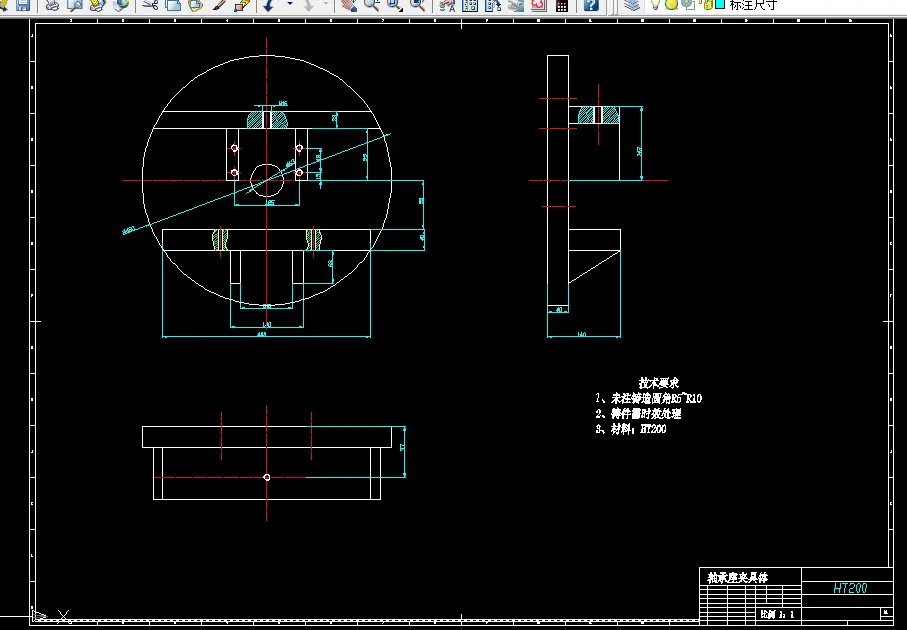Toggle the layer lock padlock icon
907x630 pixels.
pos(707,5)
